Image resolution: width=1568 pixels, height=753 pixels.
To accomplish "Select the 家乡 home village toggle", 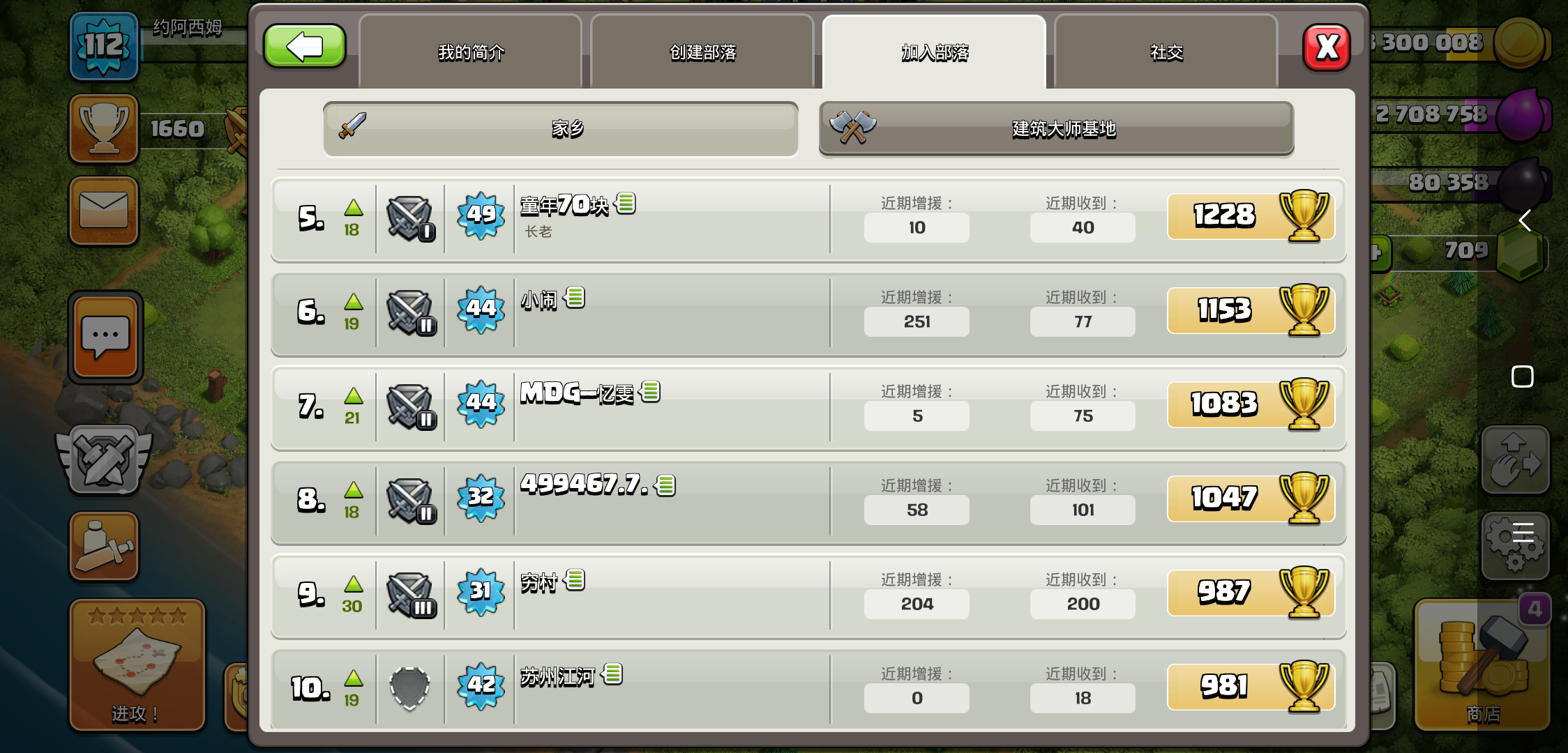I will coord(561,129).
